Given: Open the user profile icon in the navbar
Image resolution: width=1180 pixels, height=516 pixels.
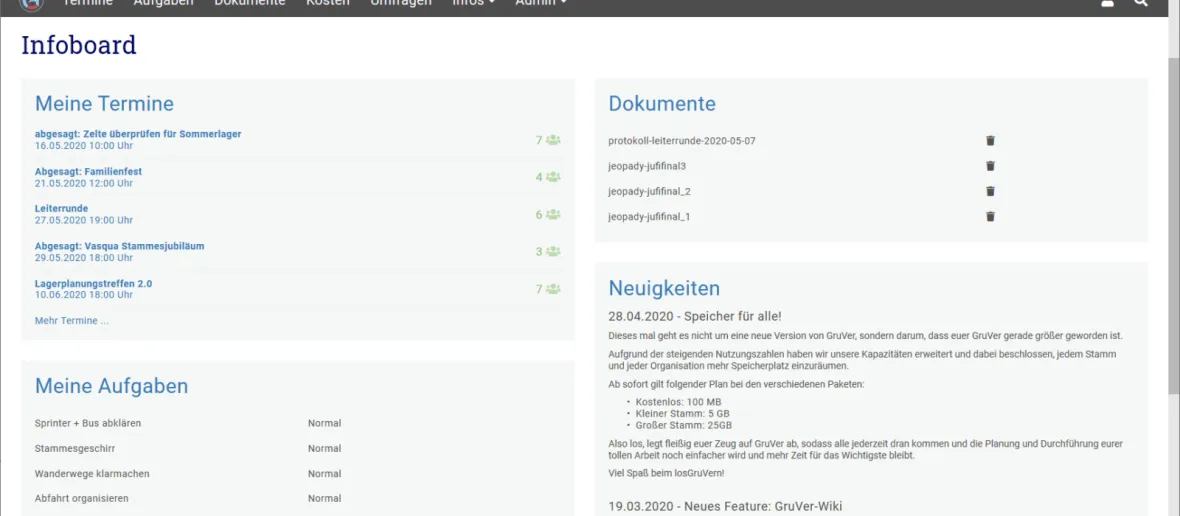Looking at the screenshot, I should 1107,3.
